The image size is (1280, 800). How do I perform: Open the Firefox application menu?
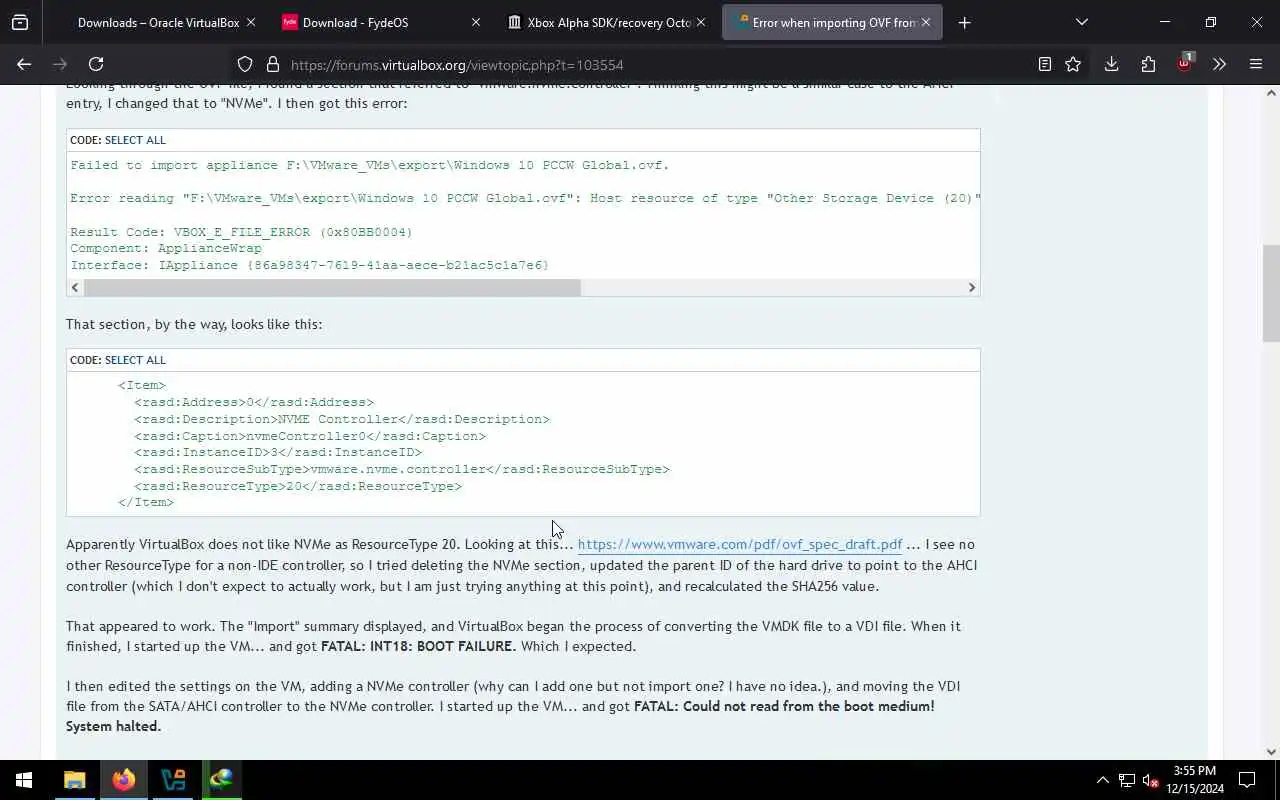tap(1256, 64)
